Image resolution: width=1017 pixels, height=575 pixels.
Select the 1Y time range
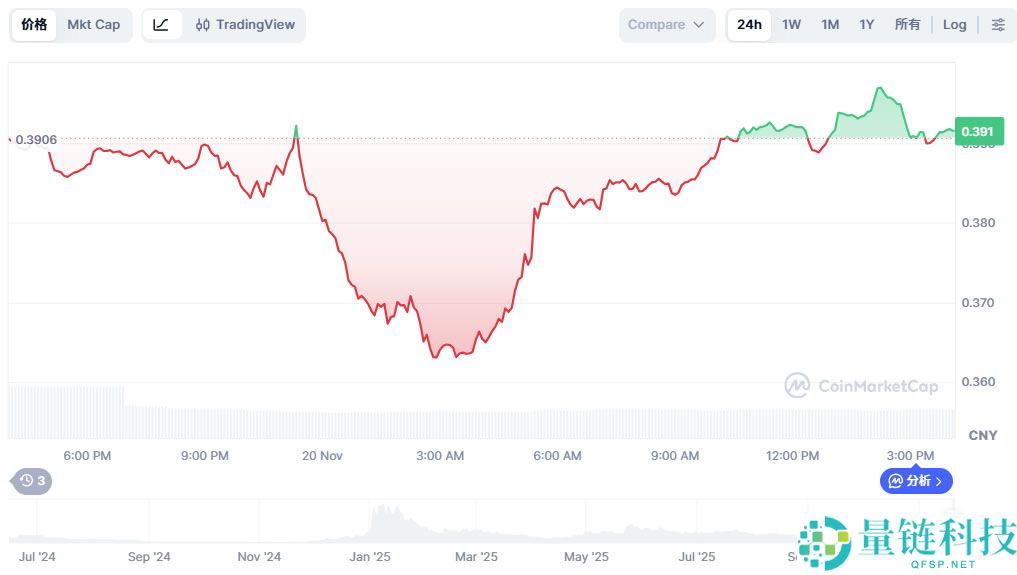[867, 25]
